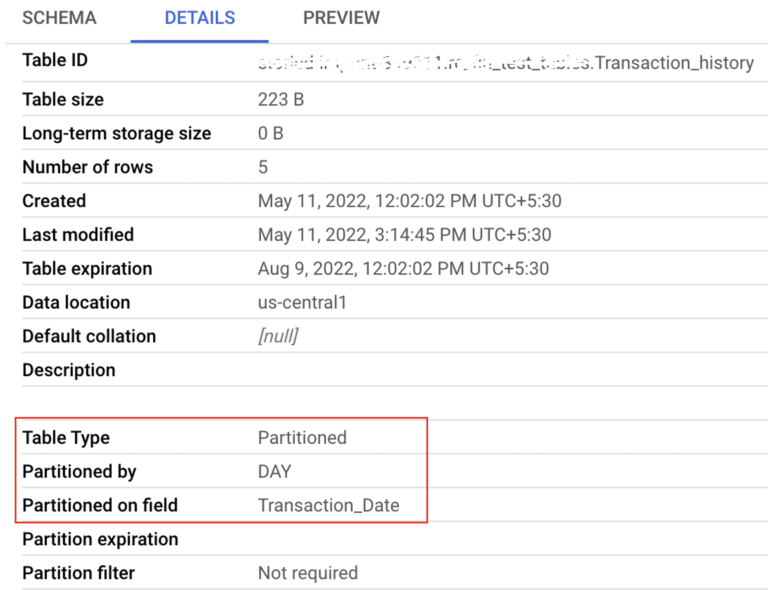Screen dimensions: 768x590
Task: Click the Description label
Action: point(69,370)
